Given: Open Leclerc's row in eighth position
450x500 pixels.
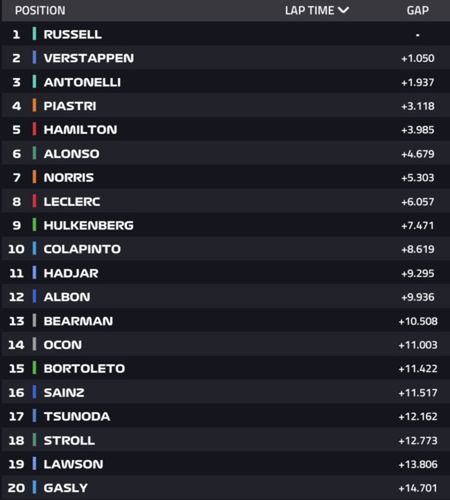Looking at the screenshot, I should point(226,201).
